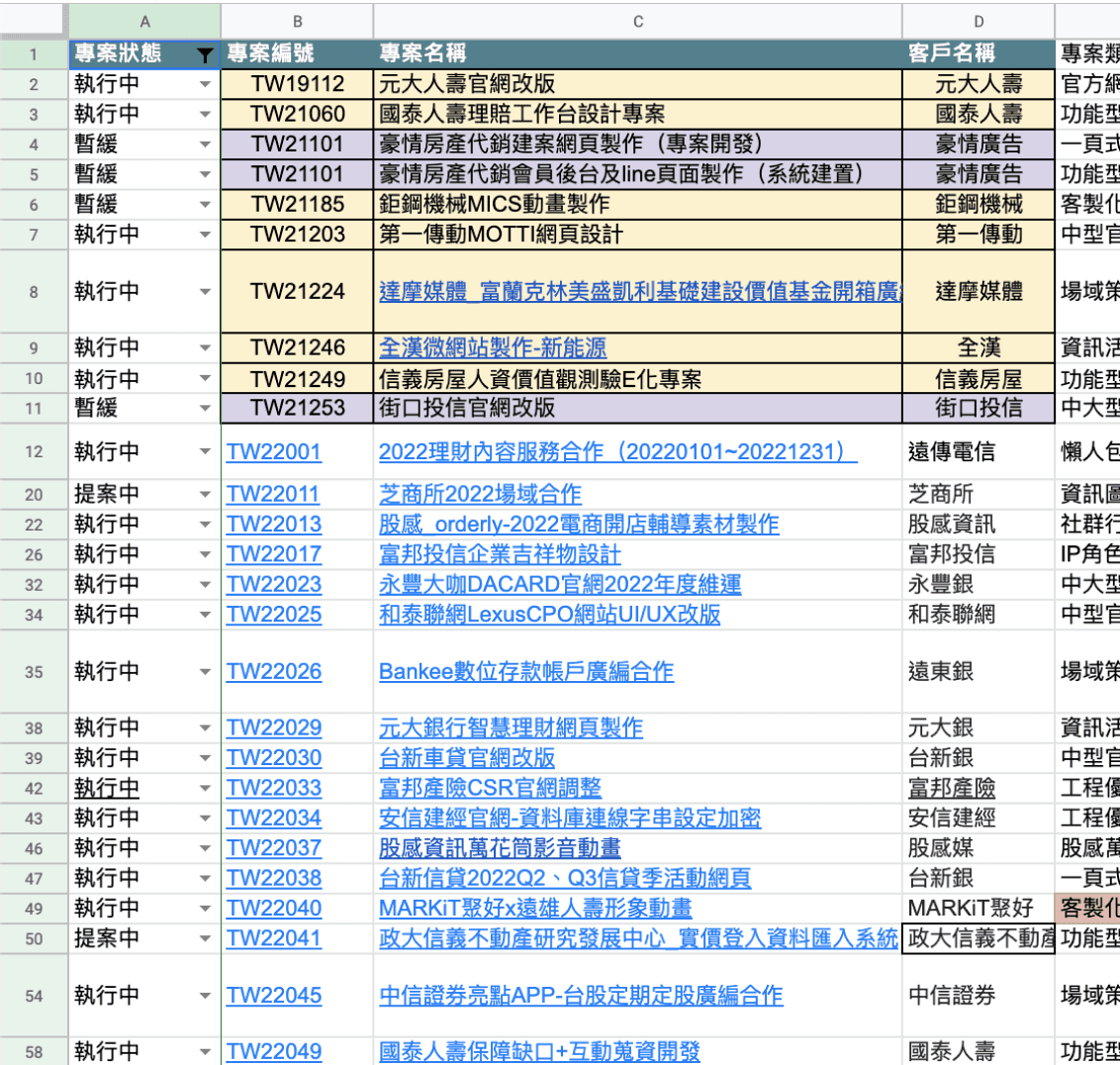Screen dimensions: 1120x1065
Task: Open the TW22017 project number link
Action: click(274, 554)
